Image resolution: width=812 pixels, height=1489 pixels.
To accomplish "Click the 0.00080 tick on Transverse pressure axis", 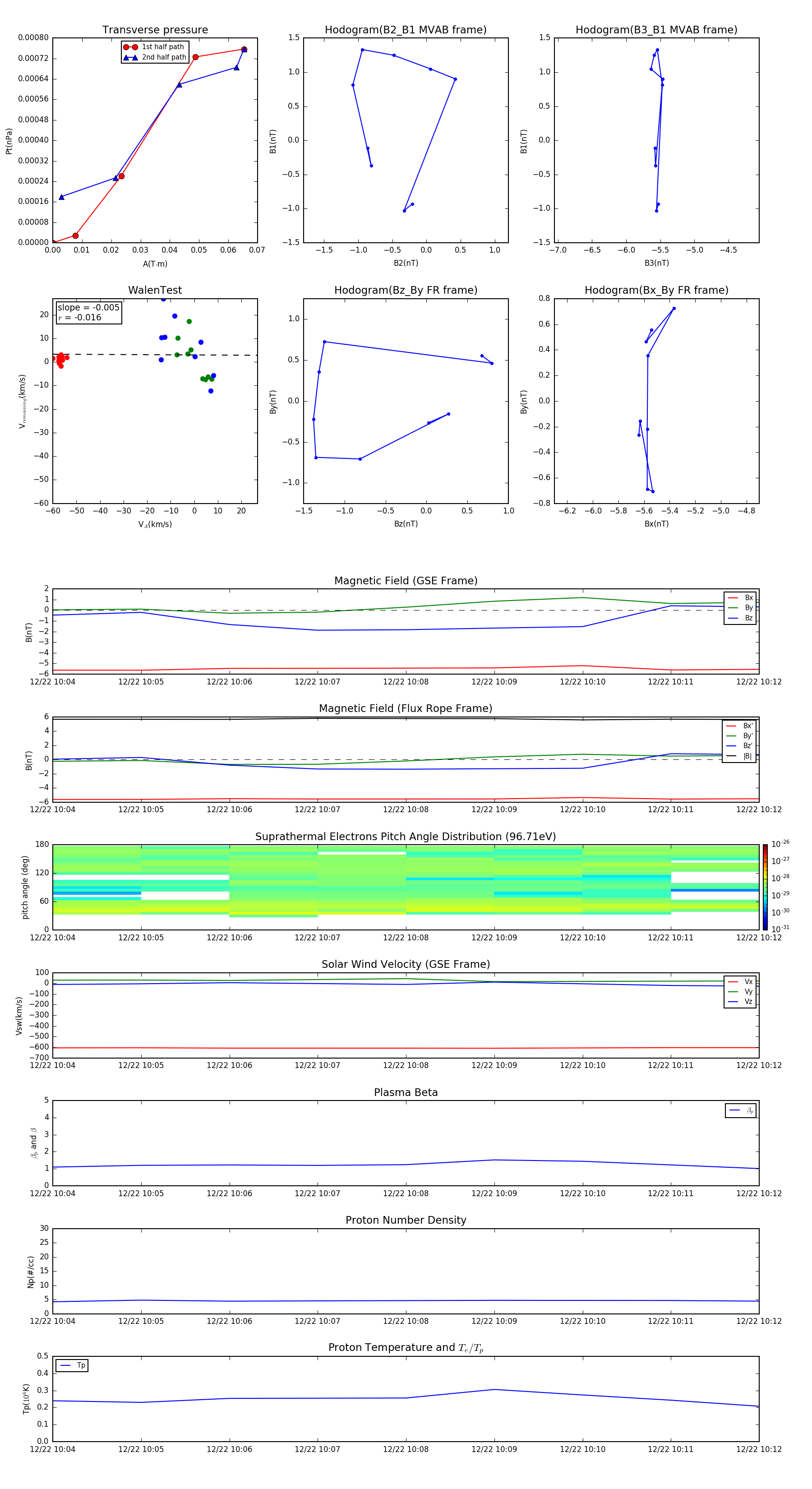I will coord(33,37).
